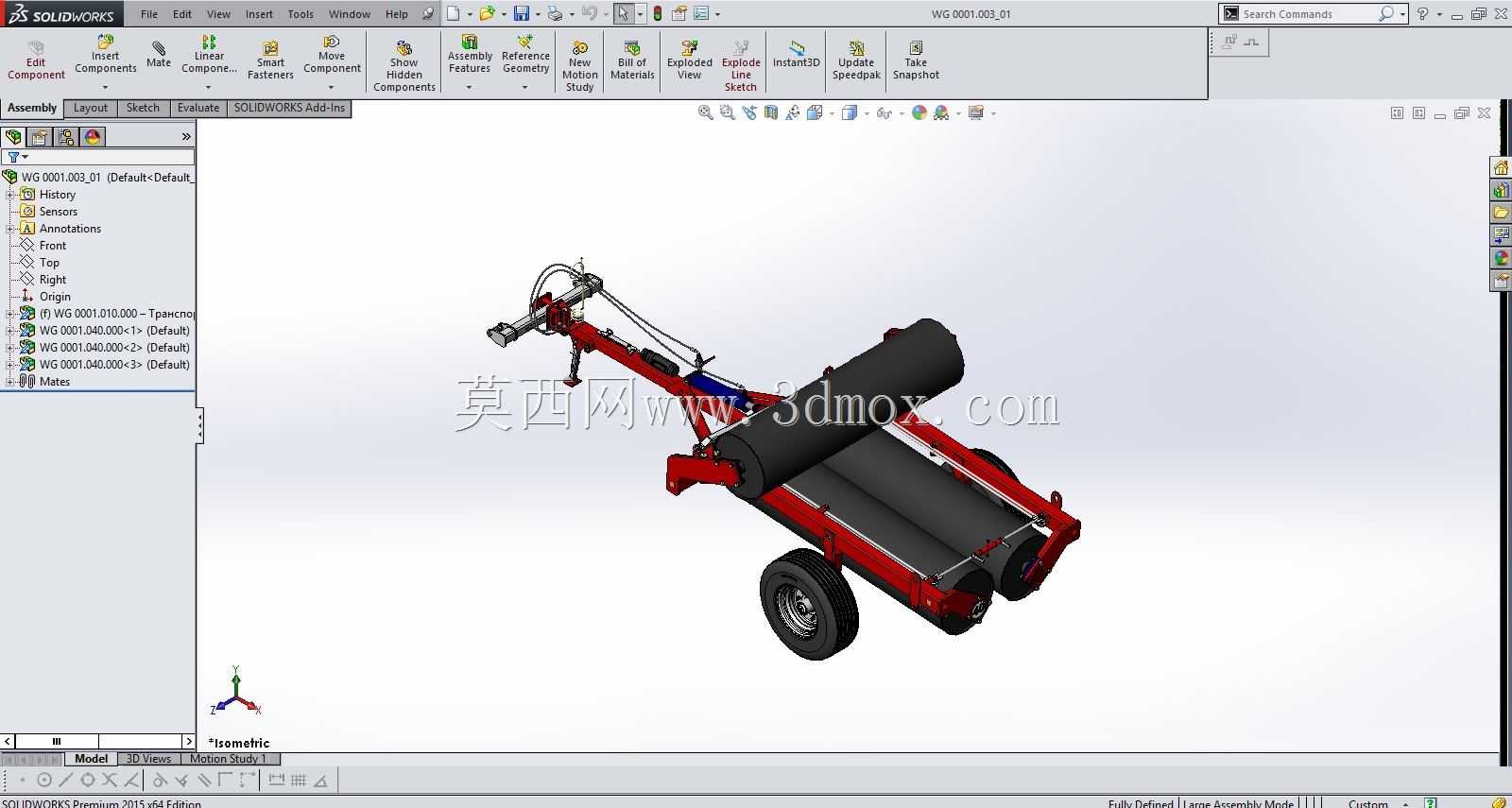
Task: Expand the History tree node
Action: 10,195
